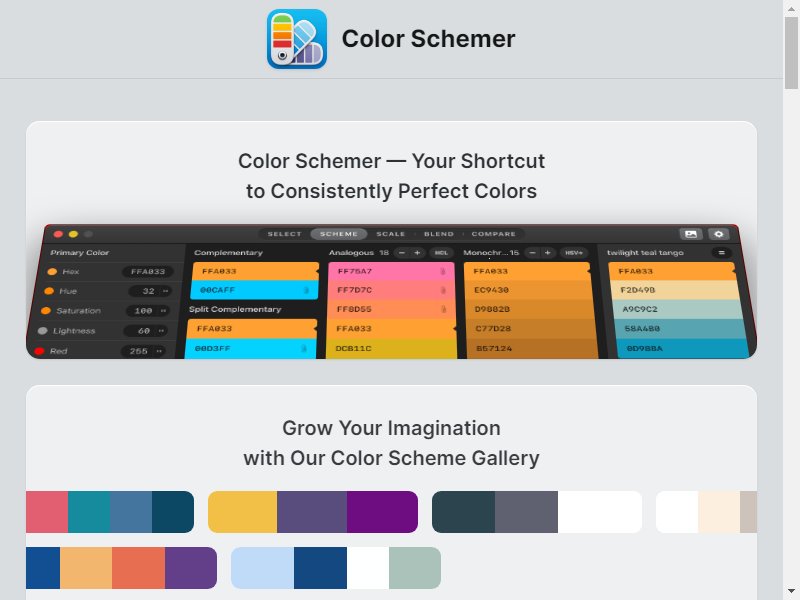Image resolution: width=800 pixels, height=600 pixels.
Task: Click the page vertical scrollbar thumb
Action: tap(791, 53)
